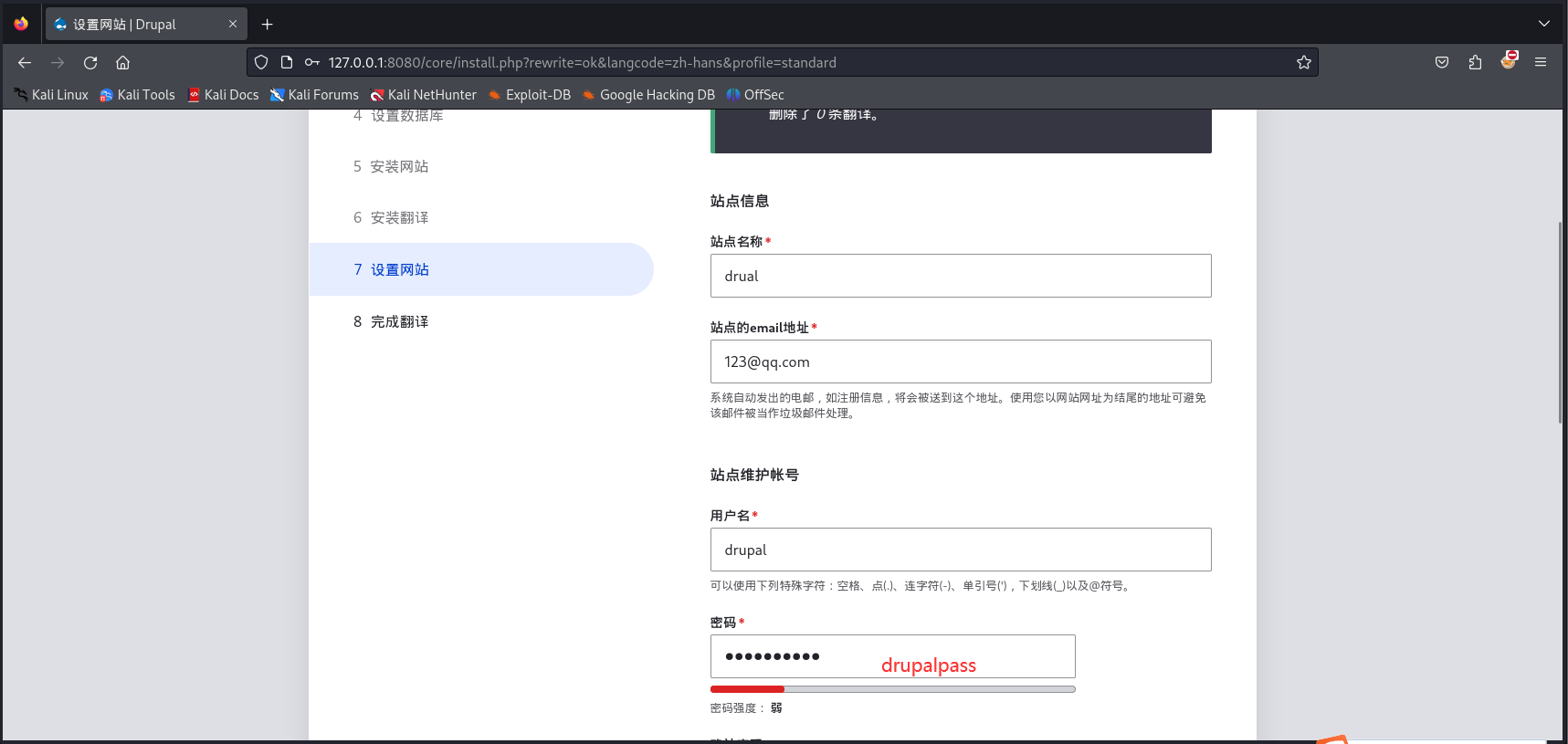Click the Firefox logo icon
Image resolution: width=1568 pixels, height=744 pixels.
[x=21, y=24]
